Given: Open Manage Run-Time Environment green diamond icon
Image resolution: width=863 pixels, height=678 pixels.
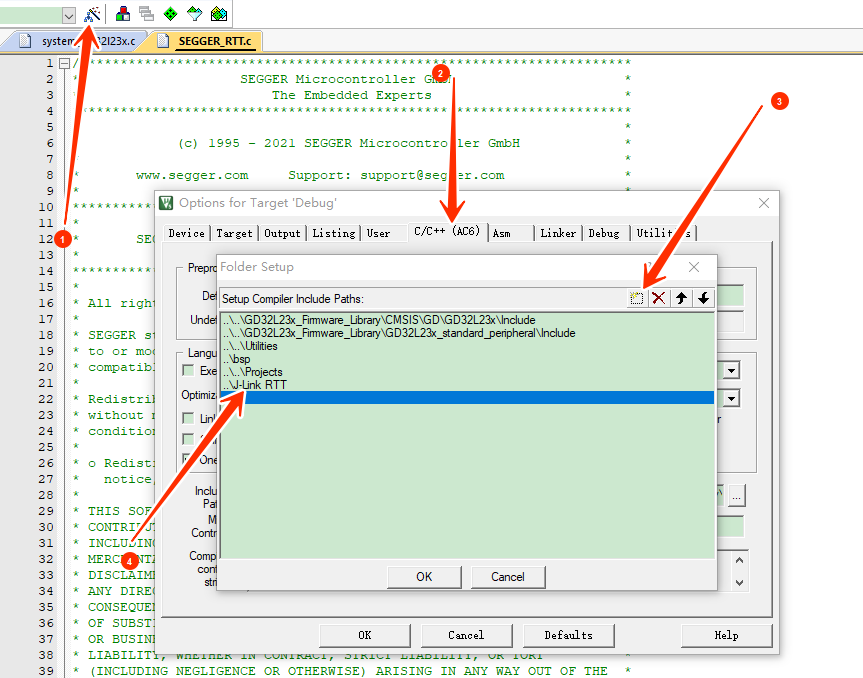Looking at the screenshot, I should tap(171, 14).
